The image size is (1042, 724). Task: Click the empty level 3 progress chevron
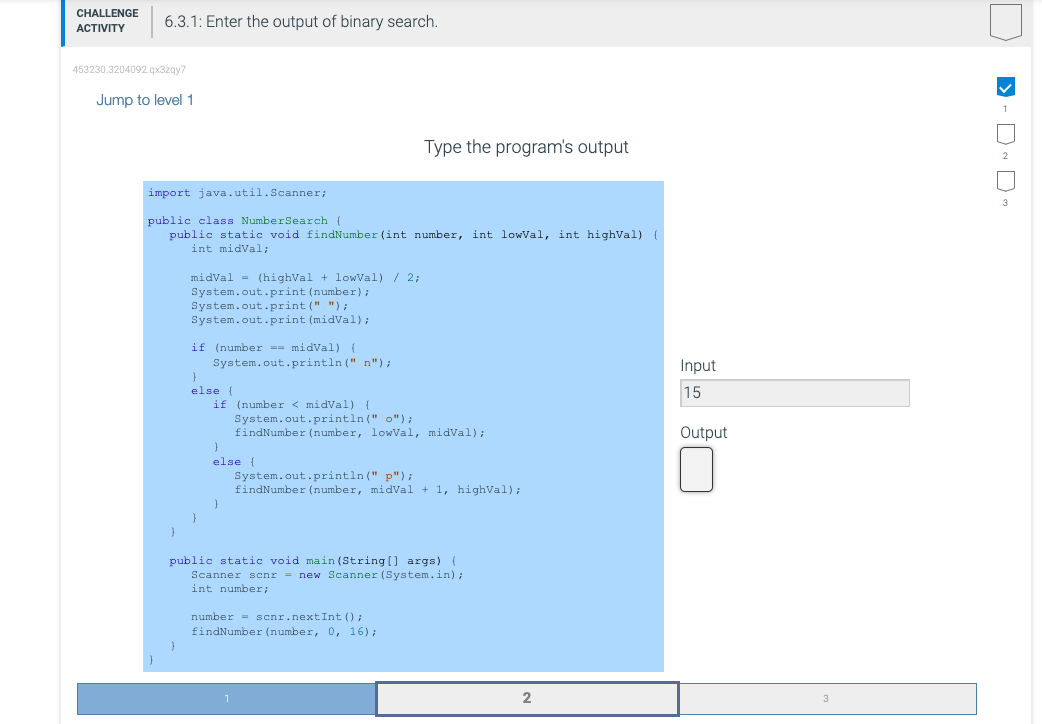[x=1004, y=181]
